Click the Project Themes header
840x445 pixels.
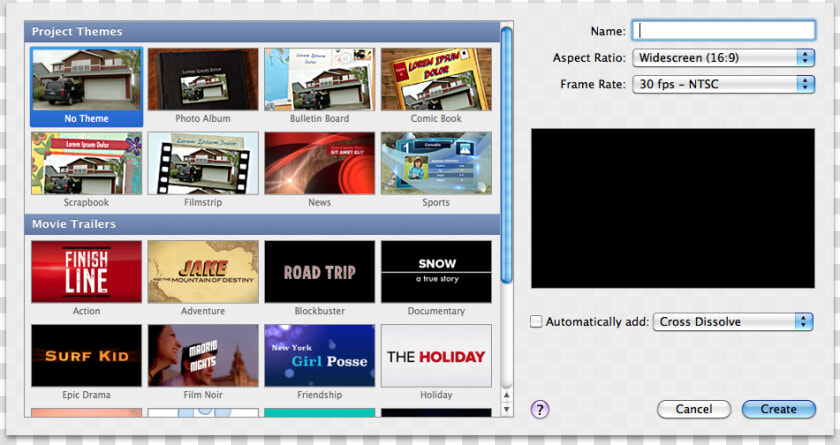pos(262,32)
